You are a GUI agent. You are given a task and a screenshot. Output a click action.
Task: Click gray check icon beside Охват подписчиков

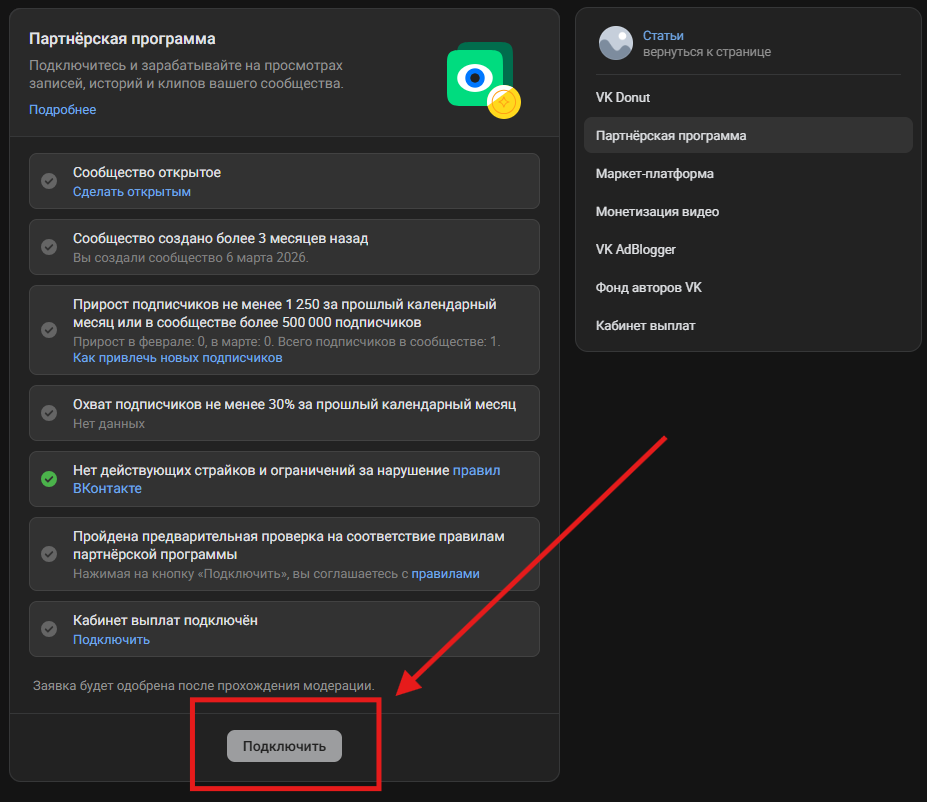pyautogui.click(x=48, y=413)
